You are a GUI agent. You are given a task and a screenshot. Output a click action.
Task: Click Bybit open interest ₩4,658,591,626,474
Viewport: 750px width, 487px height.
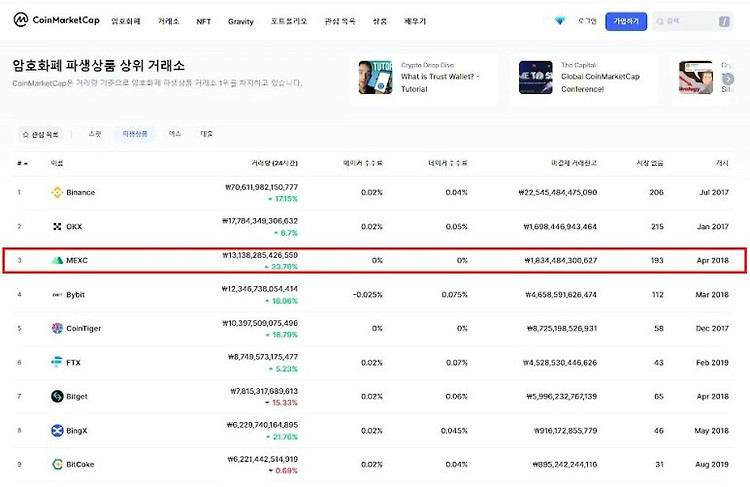561,295
